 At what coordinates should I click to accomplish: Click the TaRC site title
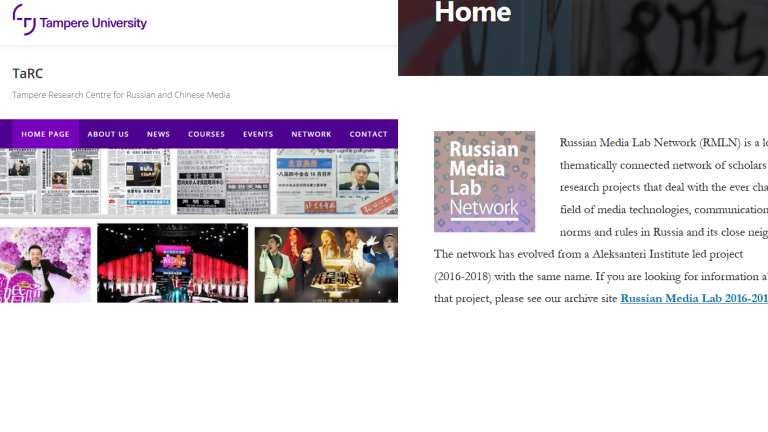click(x=28, y=73)
